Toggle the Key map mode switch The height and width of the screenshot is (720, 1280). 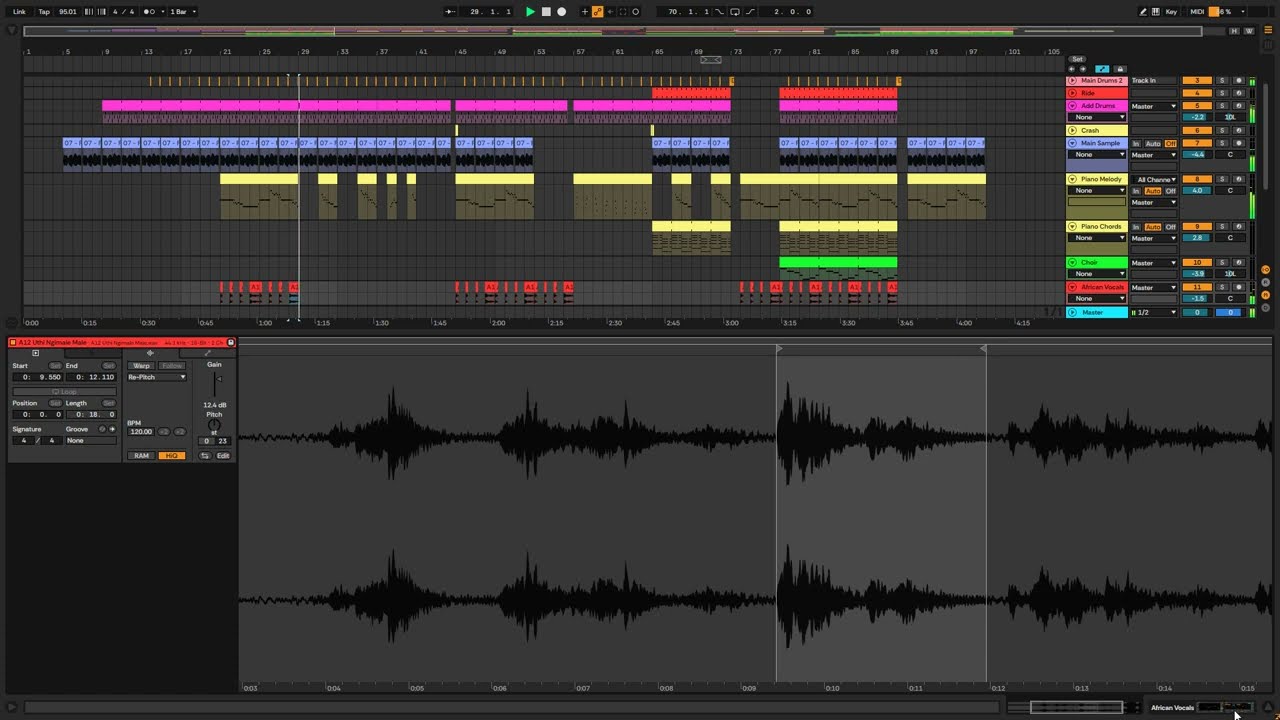coord(1171,12)
